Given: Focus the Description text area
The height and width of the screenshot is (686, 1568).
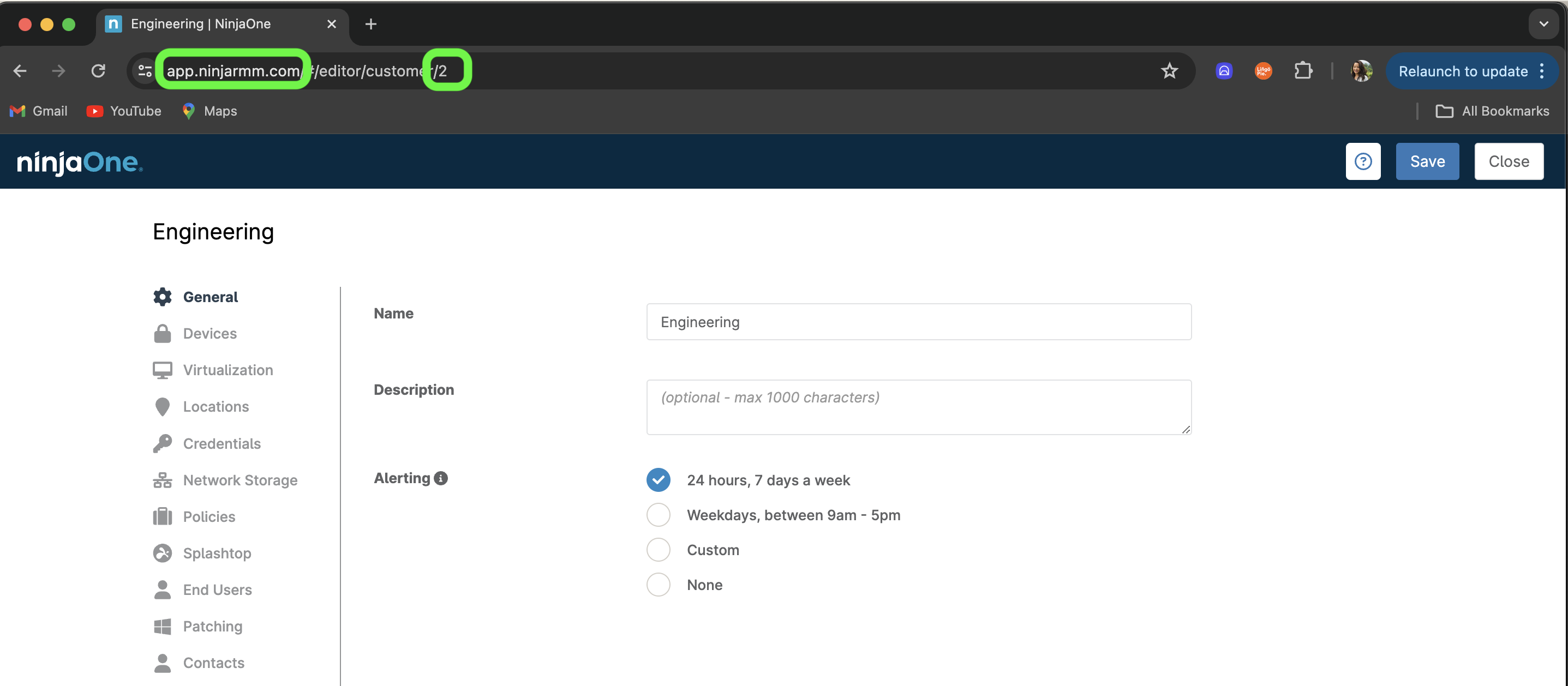Looking at the screenshot, I should 919,407.
